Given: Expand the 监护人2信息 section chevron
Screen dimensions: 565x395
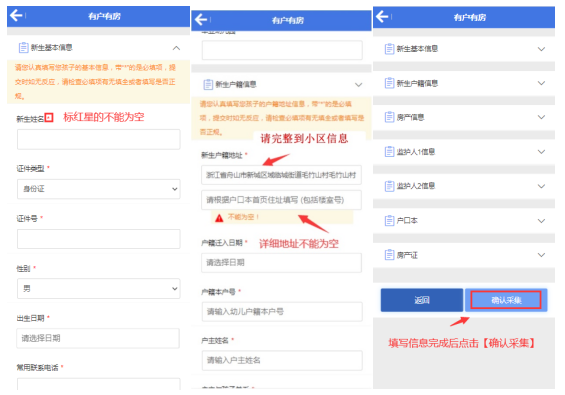Looking at the screenshot, I should tap(541, 186).
